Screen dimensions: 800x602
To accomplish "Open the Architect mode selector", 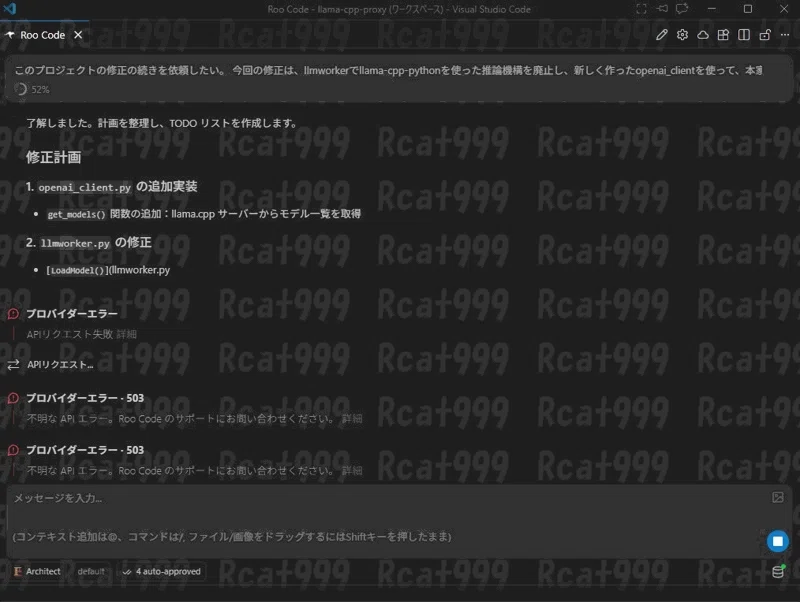I will click(37, 571).
